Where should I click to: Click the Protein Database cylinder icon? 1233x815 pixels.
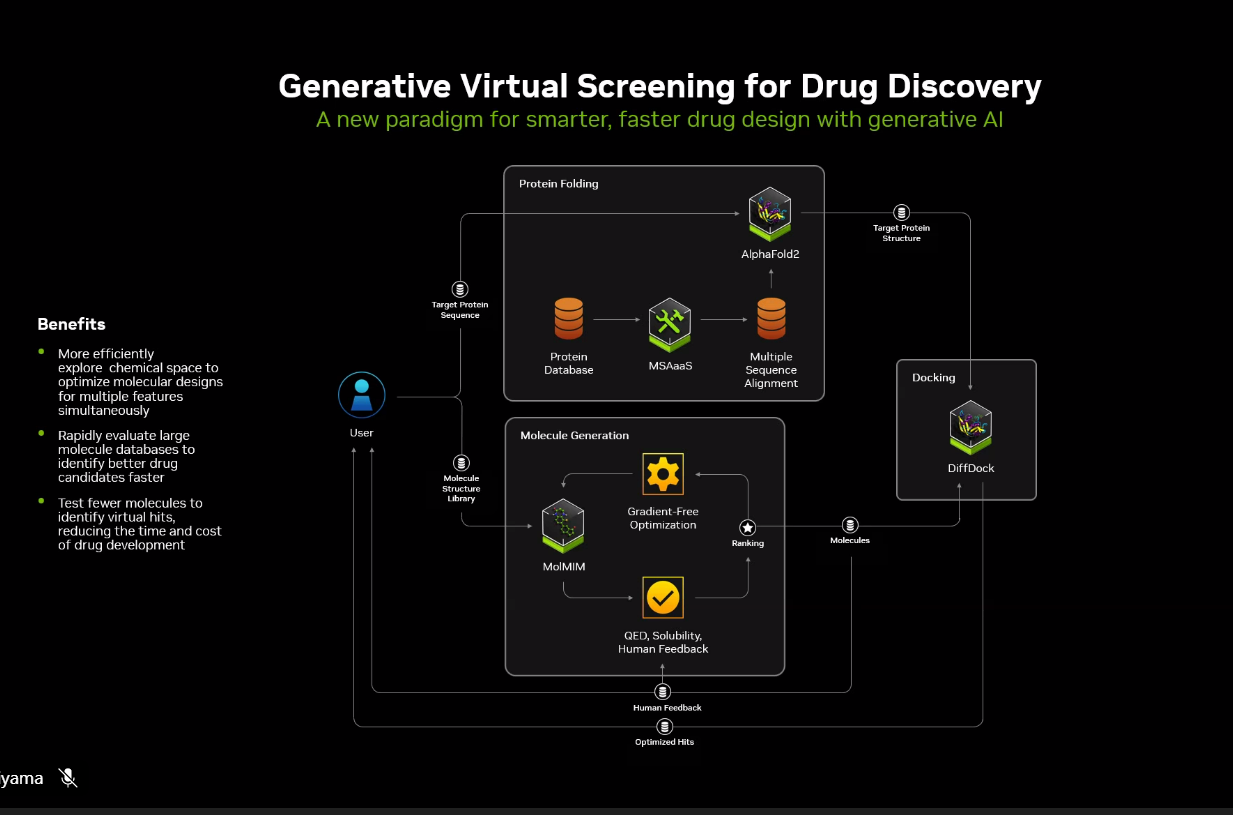(568, 319)
